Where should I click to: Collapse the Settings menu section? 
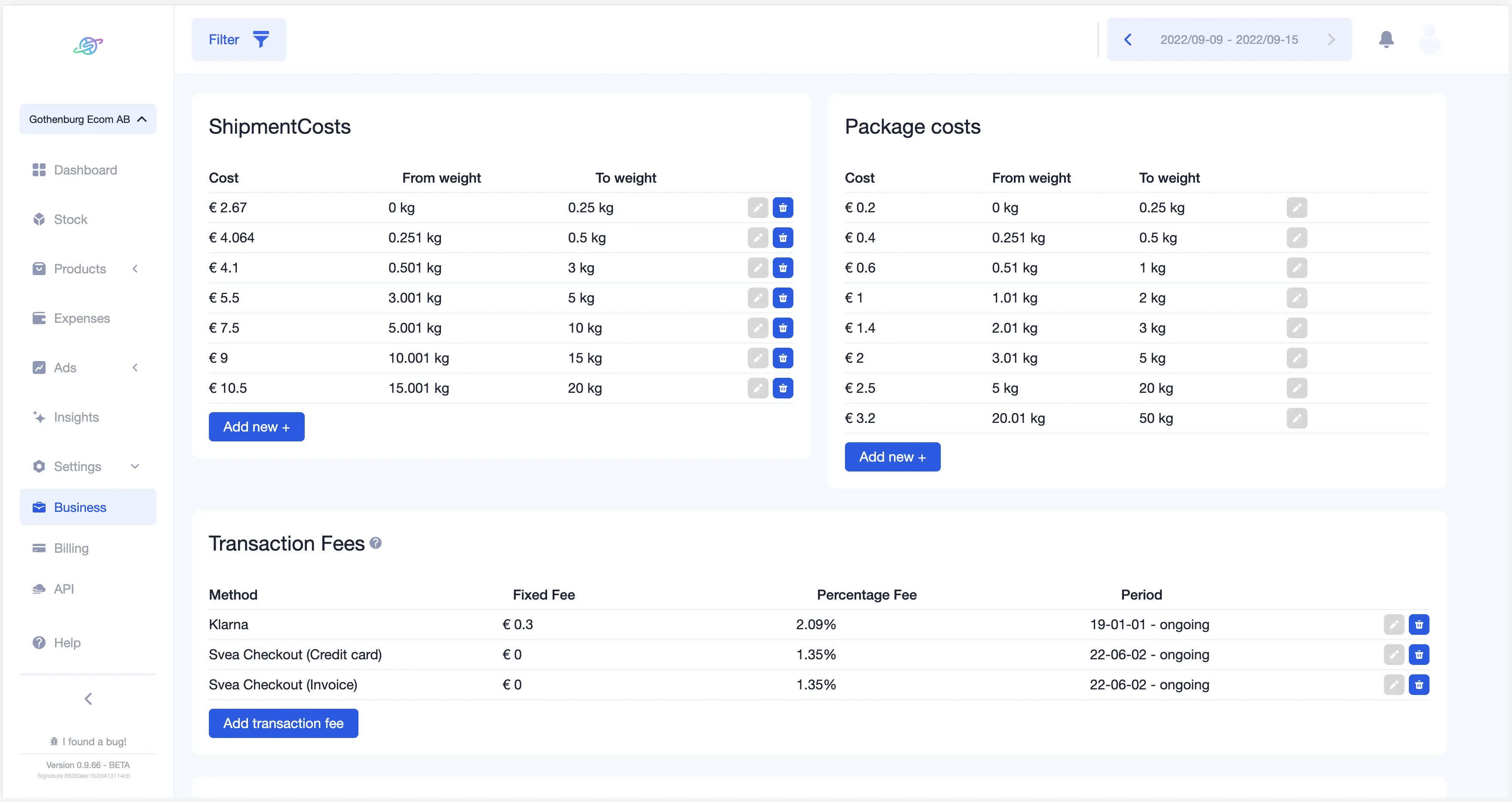coord(135,466)
